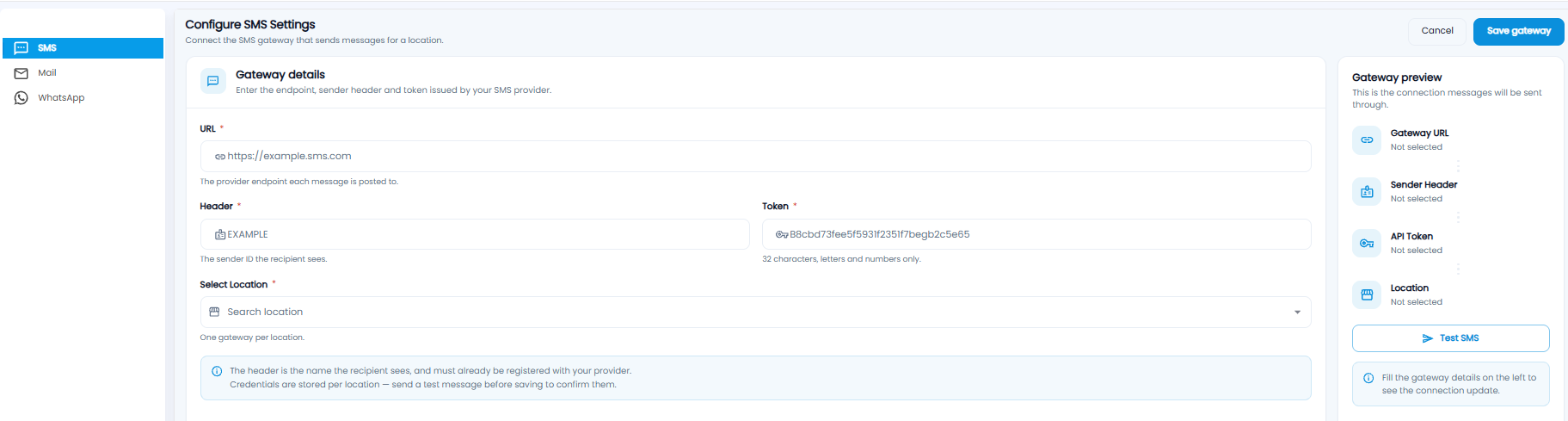1568x421 pixels.
Task: Click the SMS chat bubble icon
Action: pos(22,48)
